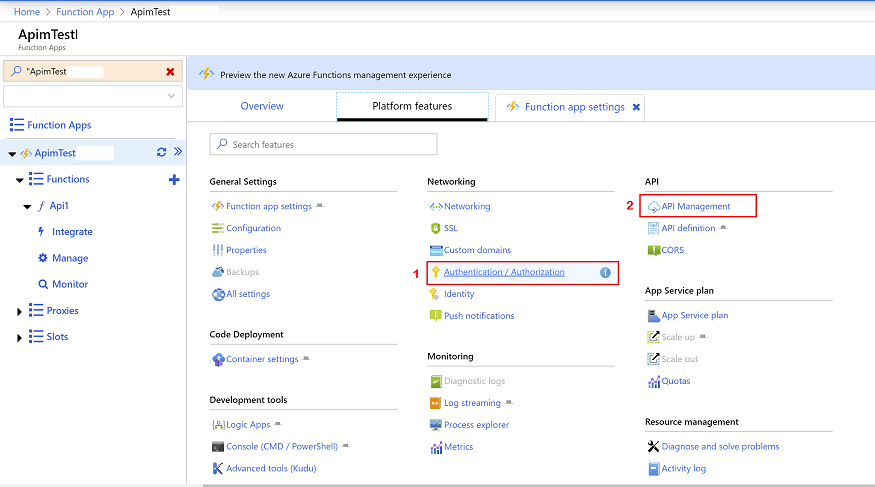
Task: Click the SSL shield icon
Action: (436, 228)
